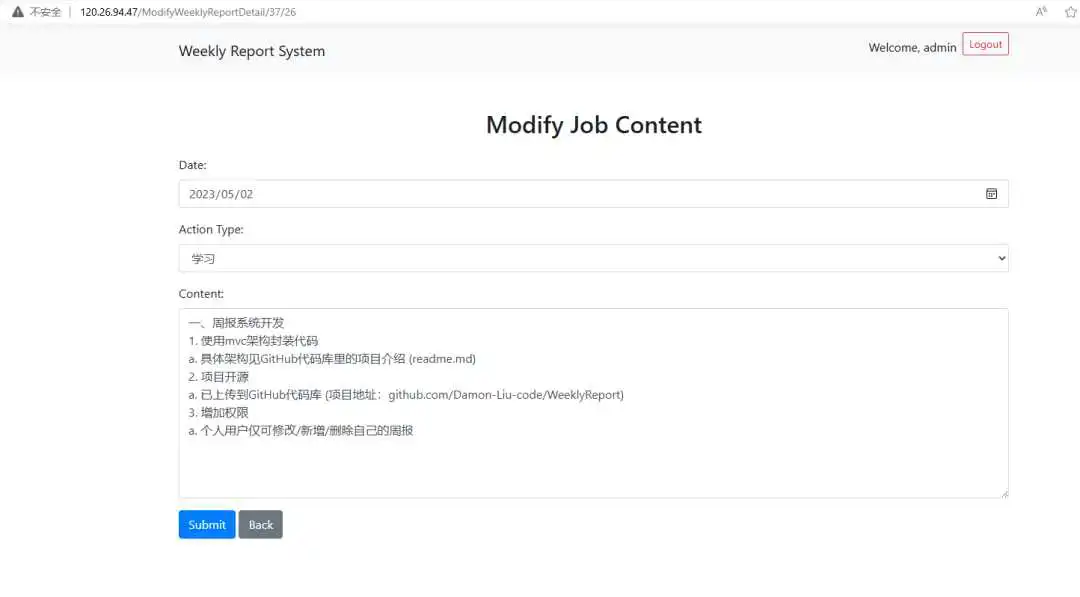Open the Weekly Report System home link
The width and height of the screenshot is (1080, 597).
tap(251, 51)
